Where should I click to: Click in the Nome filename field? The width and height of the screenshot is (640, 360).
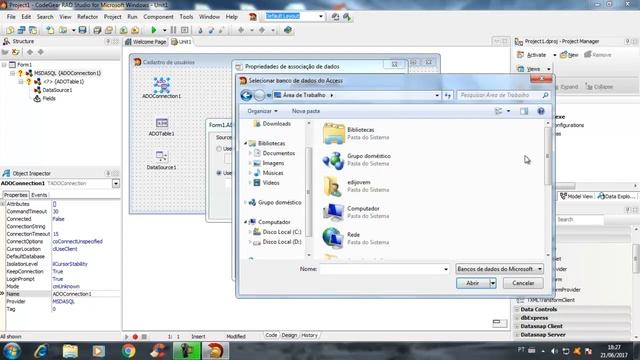(384, 269)
